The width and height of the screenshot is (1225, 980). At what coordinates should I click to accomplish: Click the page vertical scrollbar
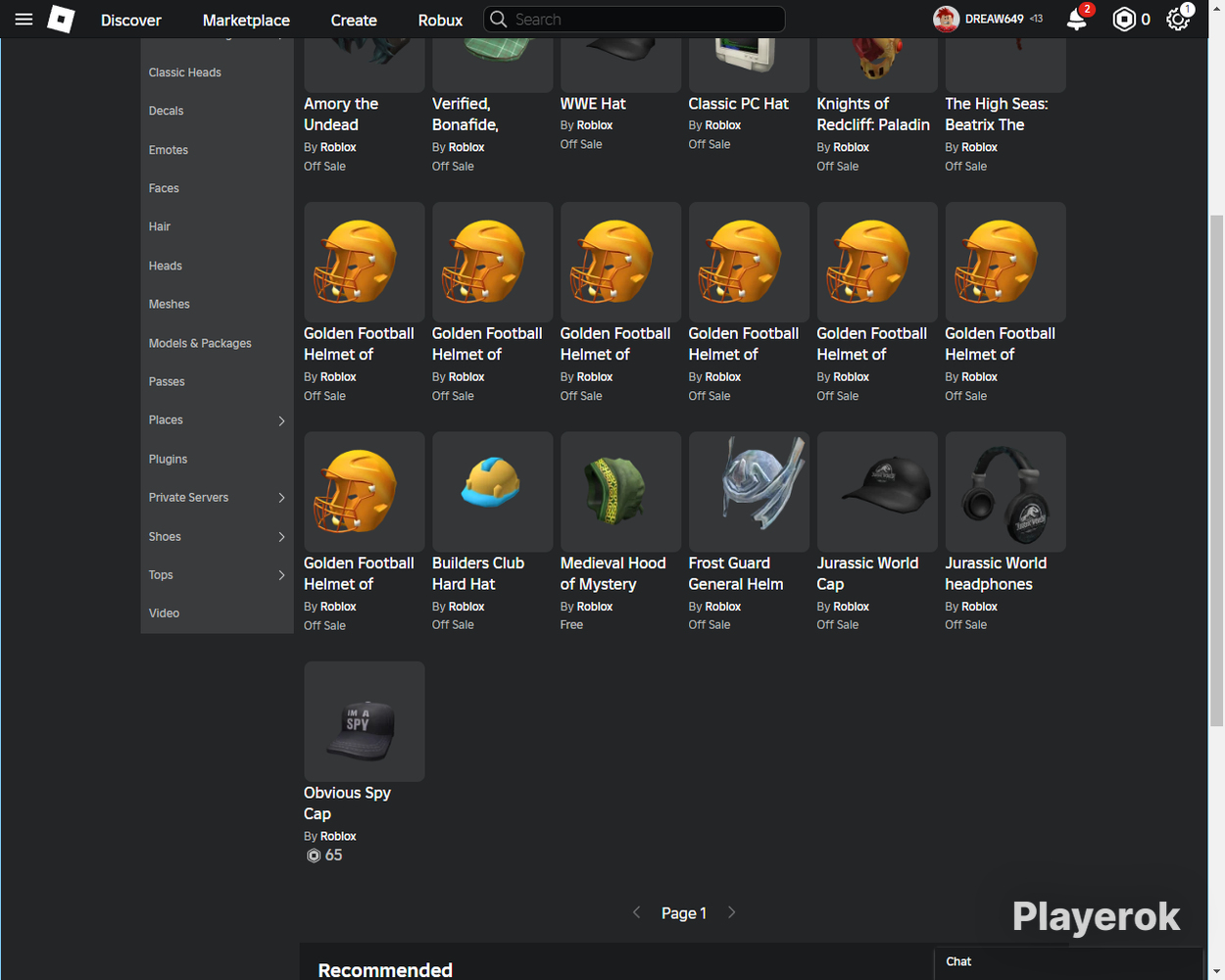click(1216, 470)
